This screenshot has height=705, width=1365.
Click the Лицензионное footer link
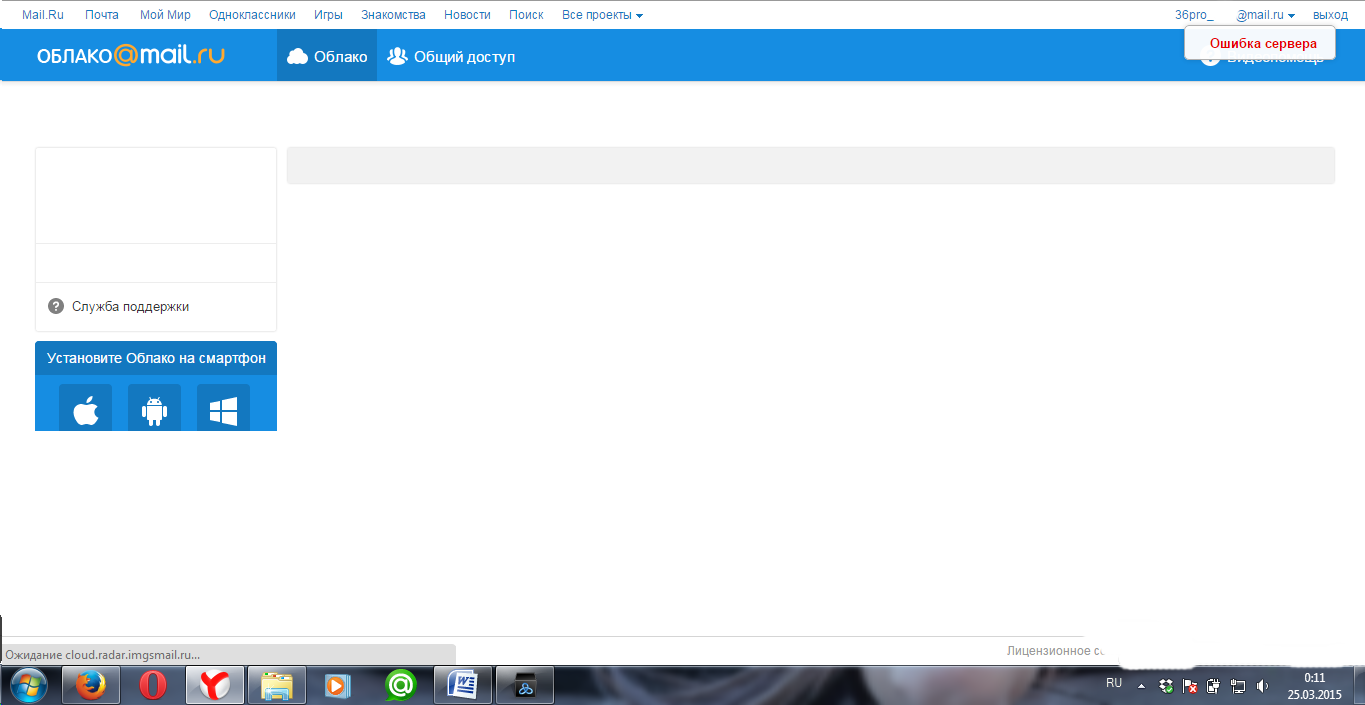click(1056, 651)
